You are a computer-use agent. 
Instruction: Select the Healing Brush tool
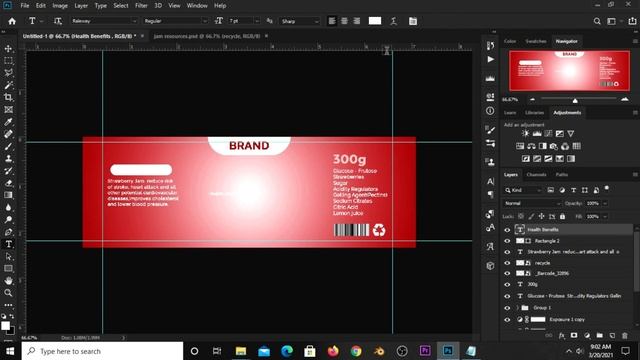pos(8,134)
